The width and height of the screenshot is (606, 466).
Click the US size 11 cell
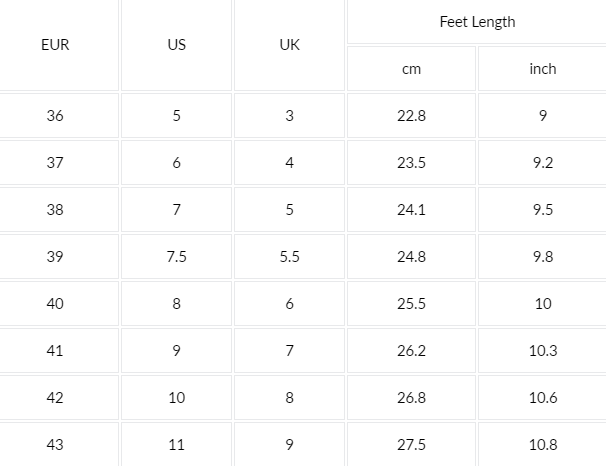point(176,444)
